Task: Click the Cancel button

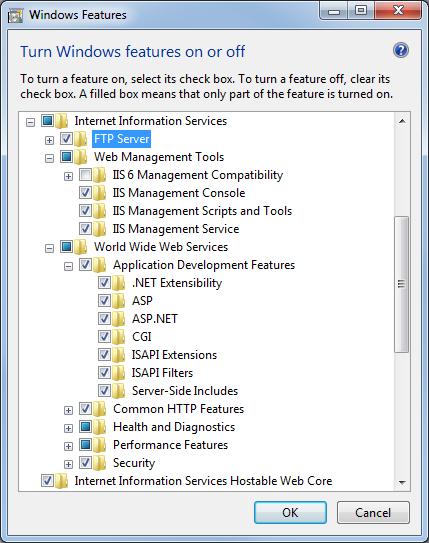Action: coord(373,513)
